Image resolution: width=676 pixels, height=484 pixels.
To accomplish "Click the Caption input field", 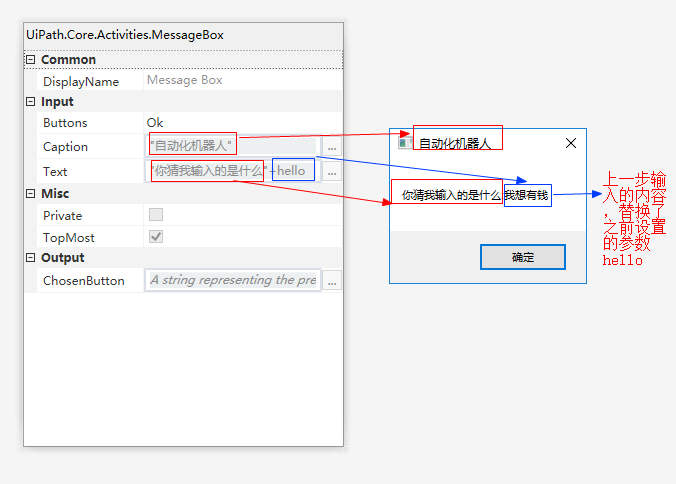I will [x=233, y=146].
